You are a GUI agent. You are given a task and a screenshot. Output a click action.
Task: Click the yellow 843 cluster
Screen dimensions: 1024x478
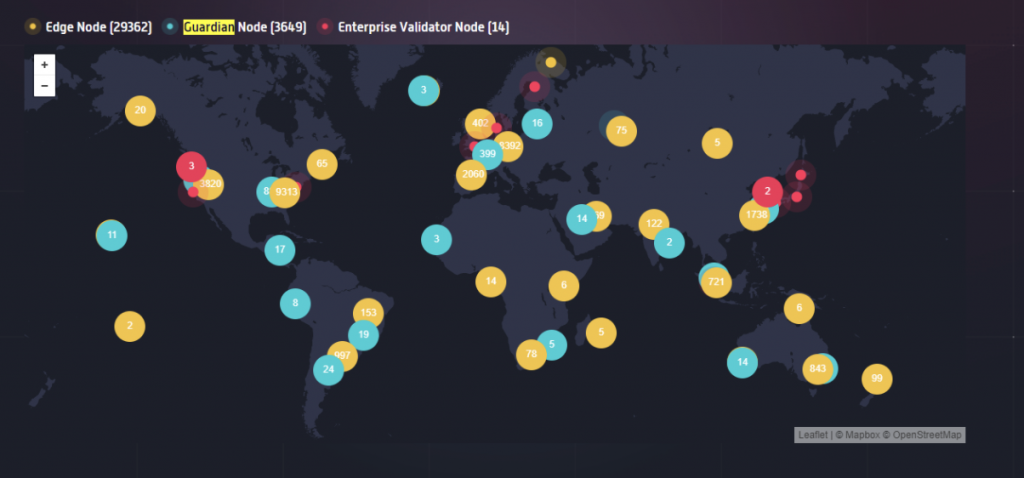818,369
